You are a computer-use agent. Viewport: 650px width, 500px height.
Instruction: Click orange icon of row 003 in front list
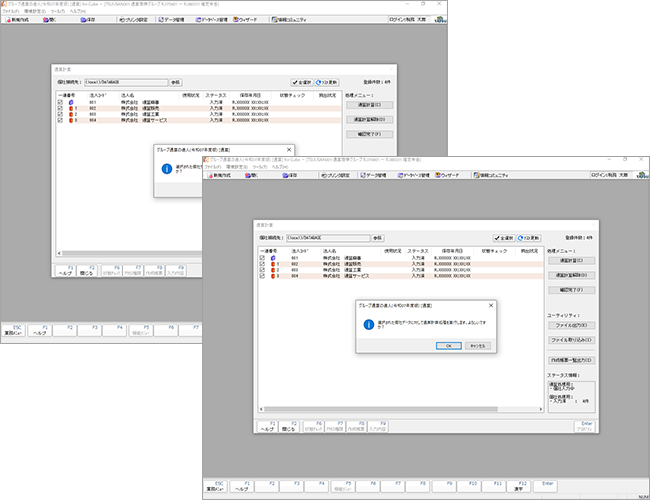pyautogui.click(x=273, y=270)
